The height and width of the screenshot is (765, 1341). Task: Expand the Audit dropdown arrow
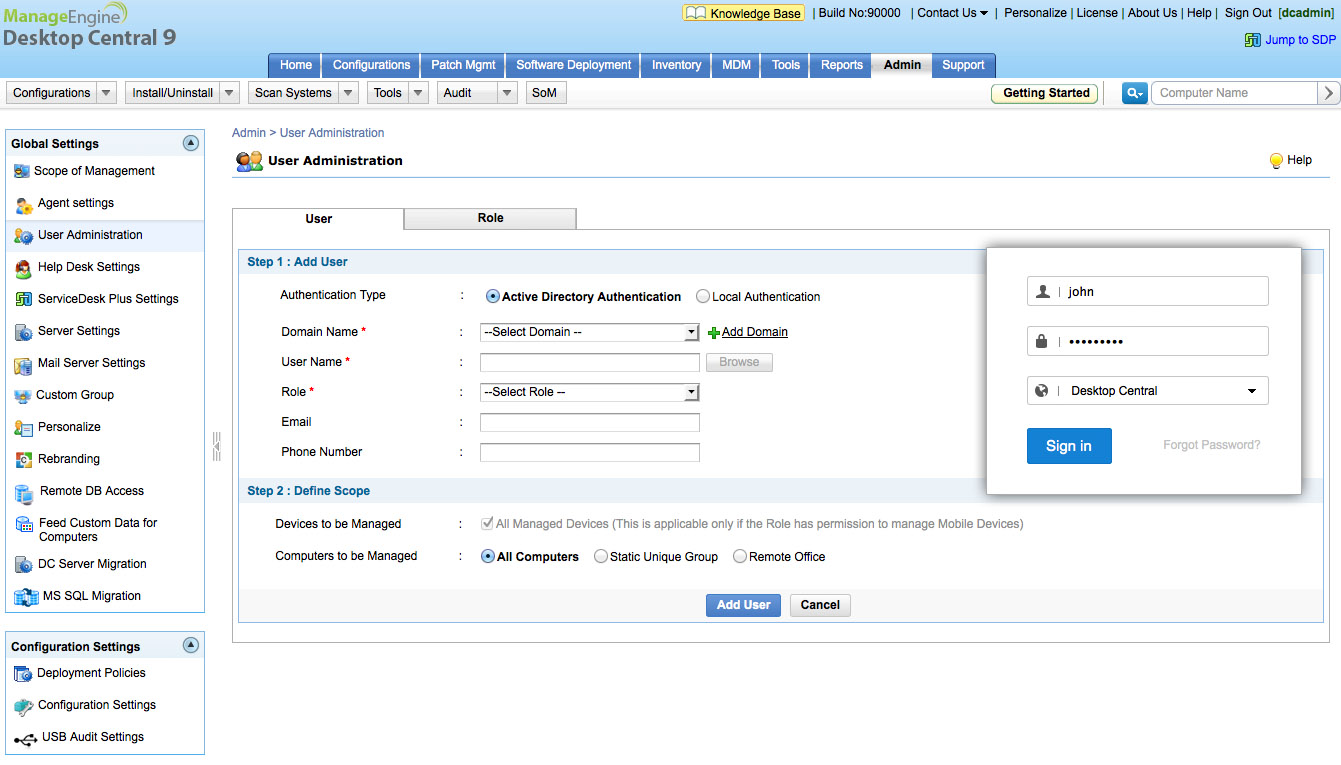tap(507, 93)
